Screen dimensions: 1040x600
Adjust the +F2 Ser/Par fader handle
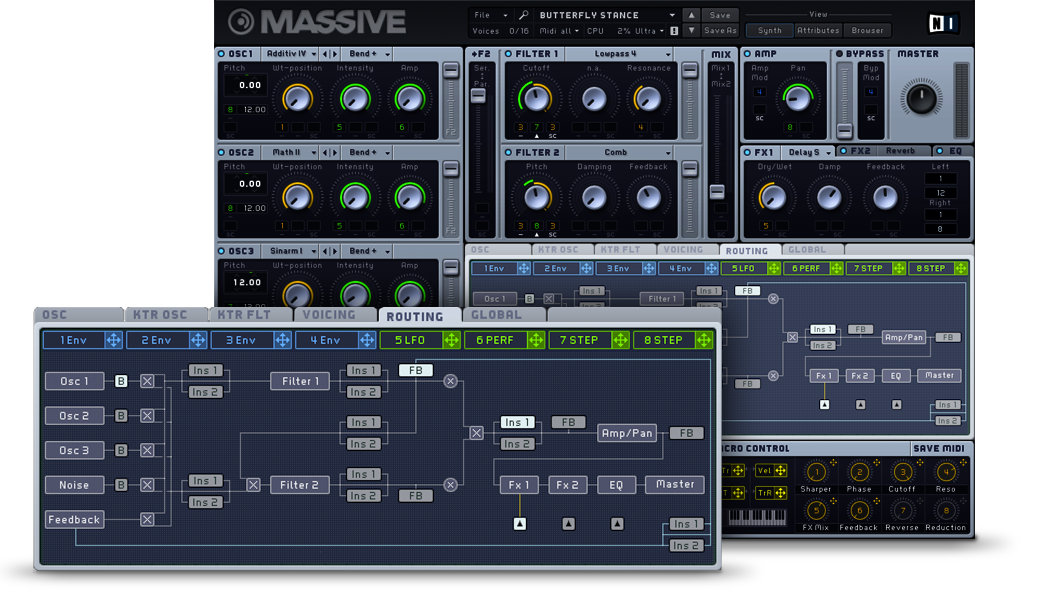click(x=478, y=95)
